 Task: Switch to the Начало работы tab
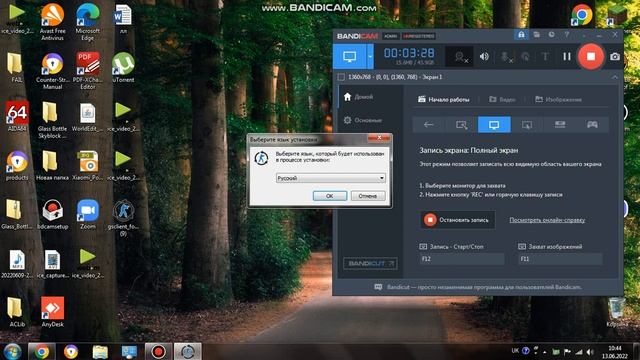point(444,100)
